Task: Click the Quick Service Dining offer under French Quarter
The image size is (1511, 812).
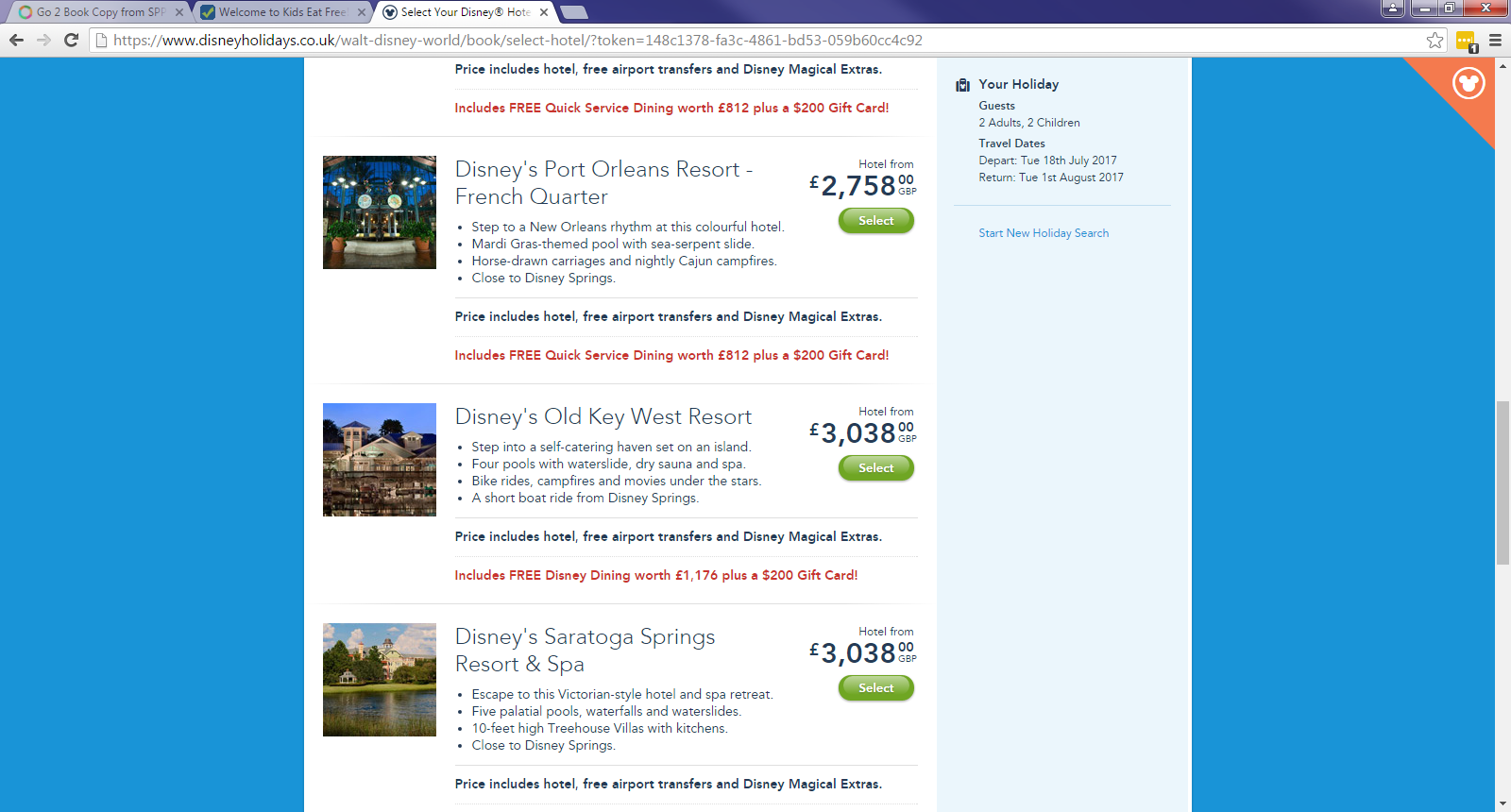Action: coord(671,355)
